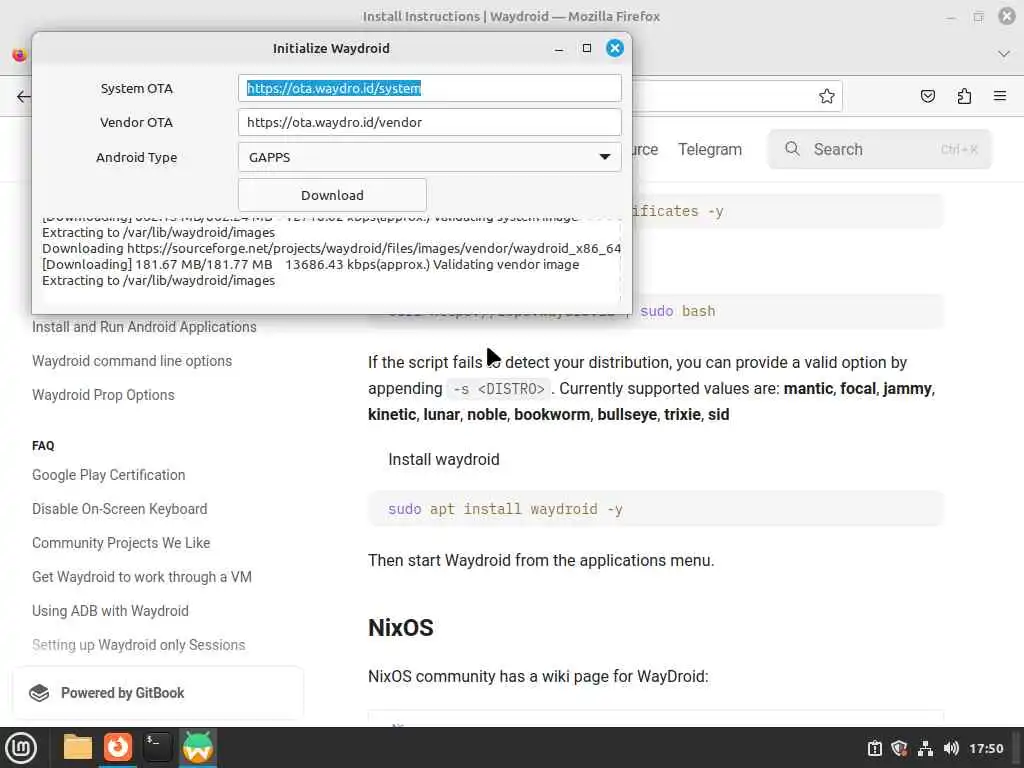Open Setting up Waydroid only Sessions page
This screenshot has width=1024, height=768.
click(x=138, y=645)
